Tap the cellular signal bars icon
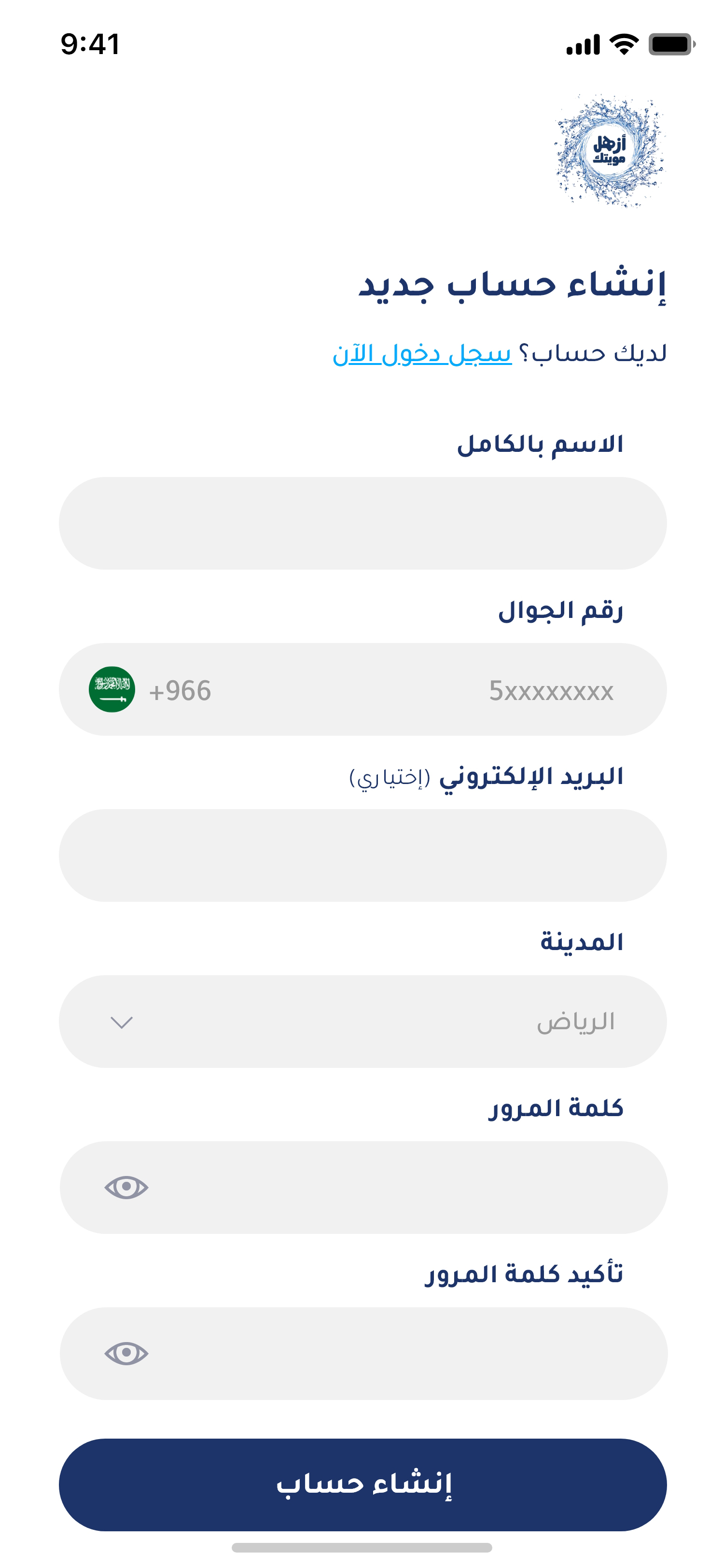The height and width of the screenshot is (1568, 724). tap(582, 45)
